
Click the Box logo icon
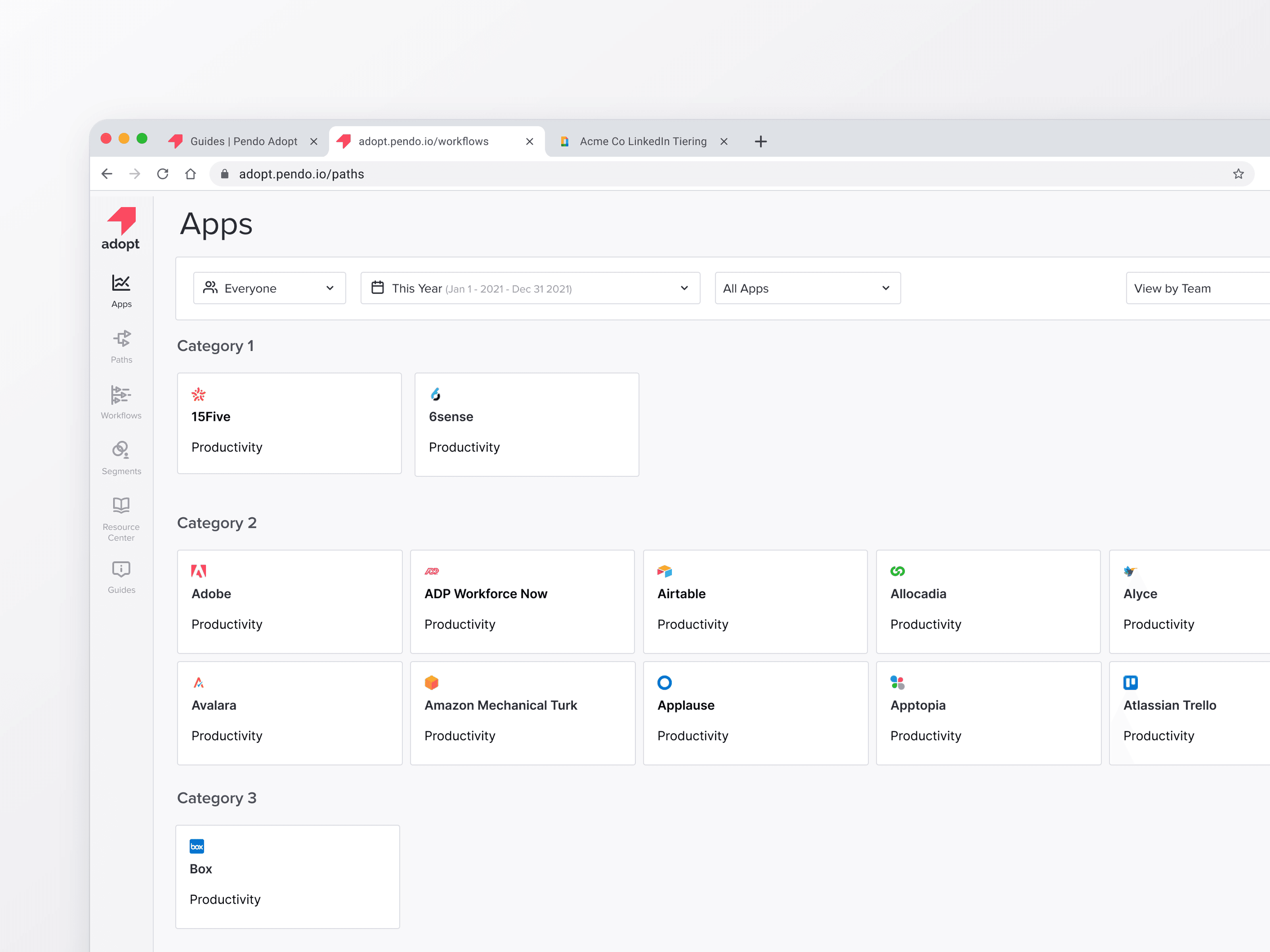[x=197, y=846]
